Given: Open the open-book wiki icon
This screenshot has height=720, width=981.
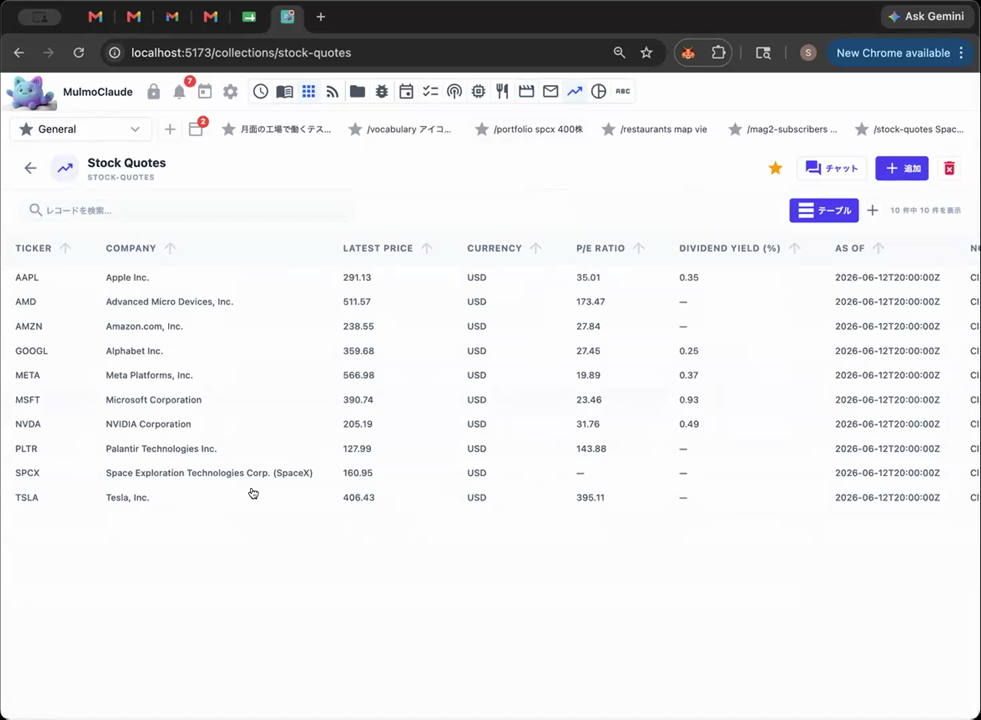Looking at the screenshot, I should pyautogui.click(x=285, y=91).
